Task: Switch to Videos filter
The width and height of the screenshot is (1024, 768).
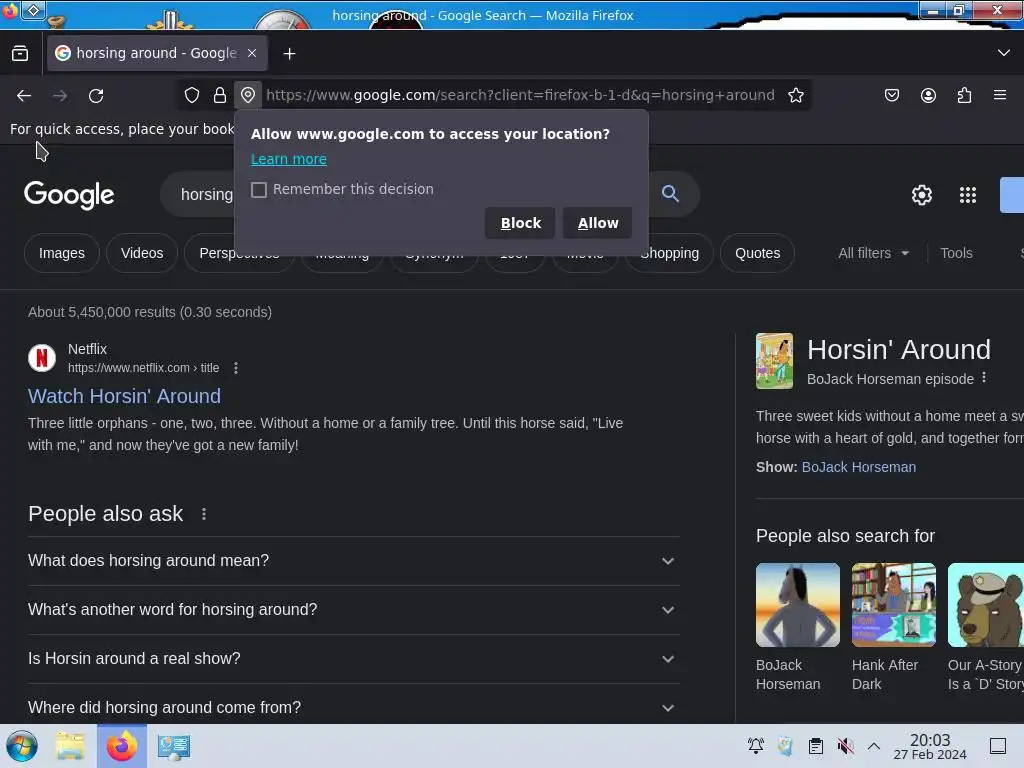Action: [x=142, y=253]
